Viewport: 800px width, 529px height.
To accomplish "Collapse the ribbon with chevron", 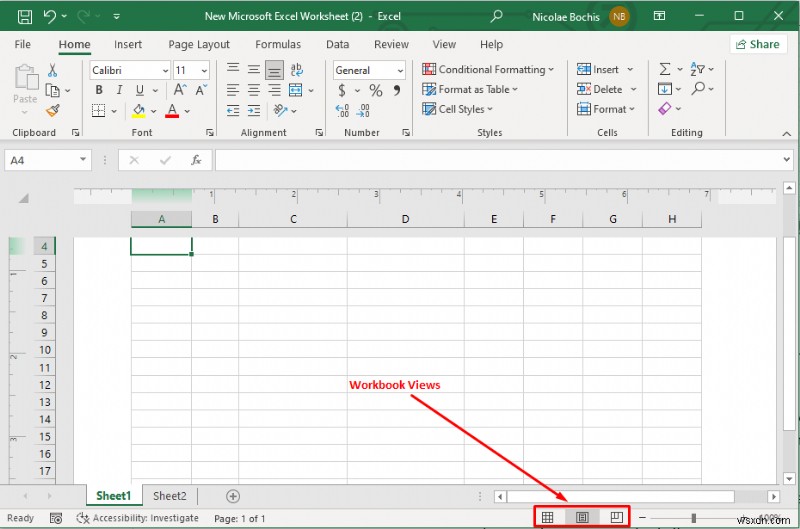I will point(786,133).
